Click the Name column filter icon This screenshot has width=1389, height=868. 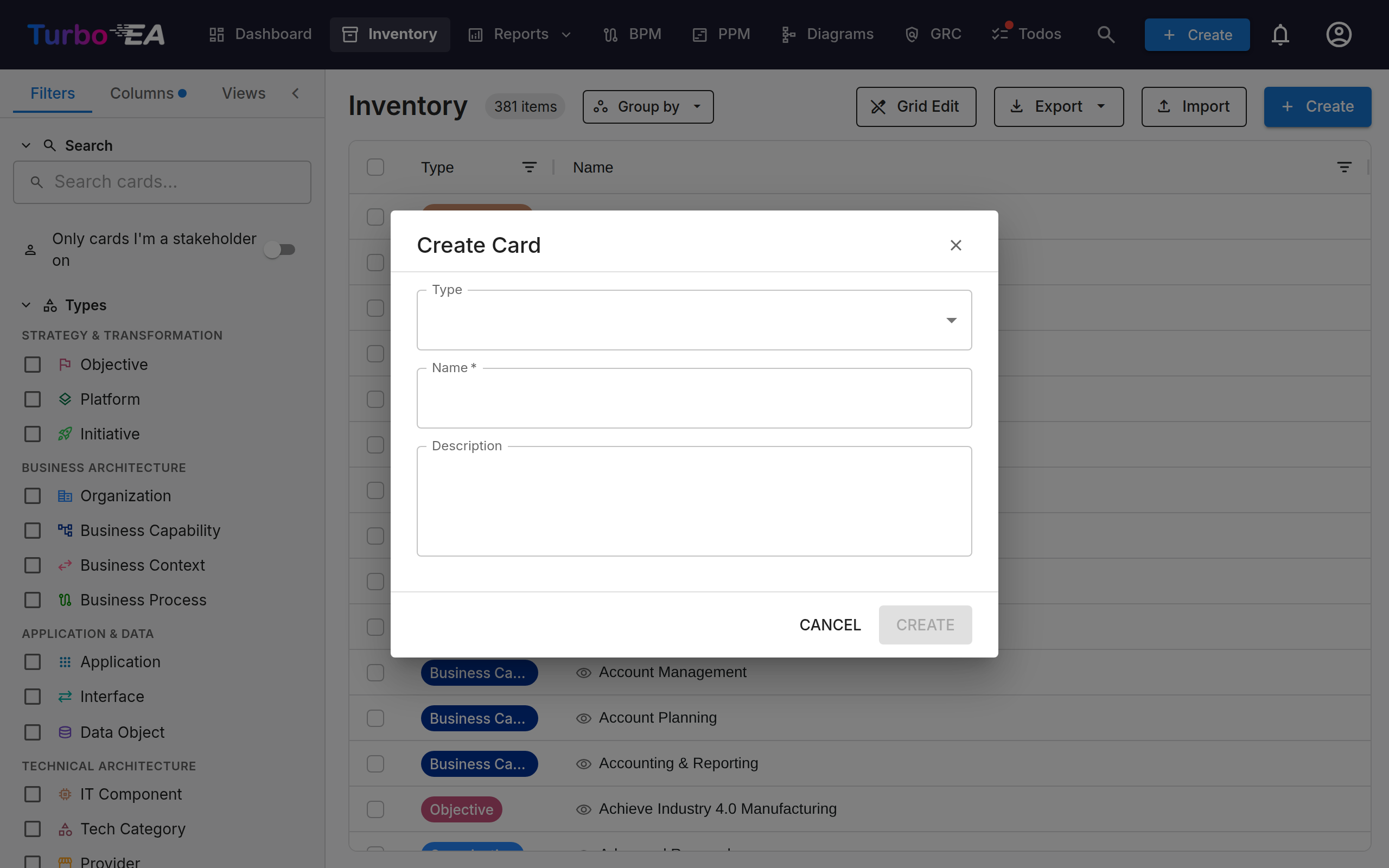coord(1344,167)
